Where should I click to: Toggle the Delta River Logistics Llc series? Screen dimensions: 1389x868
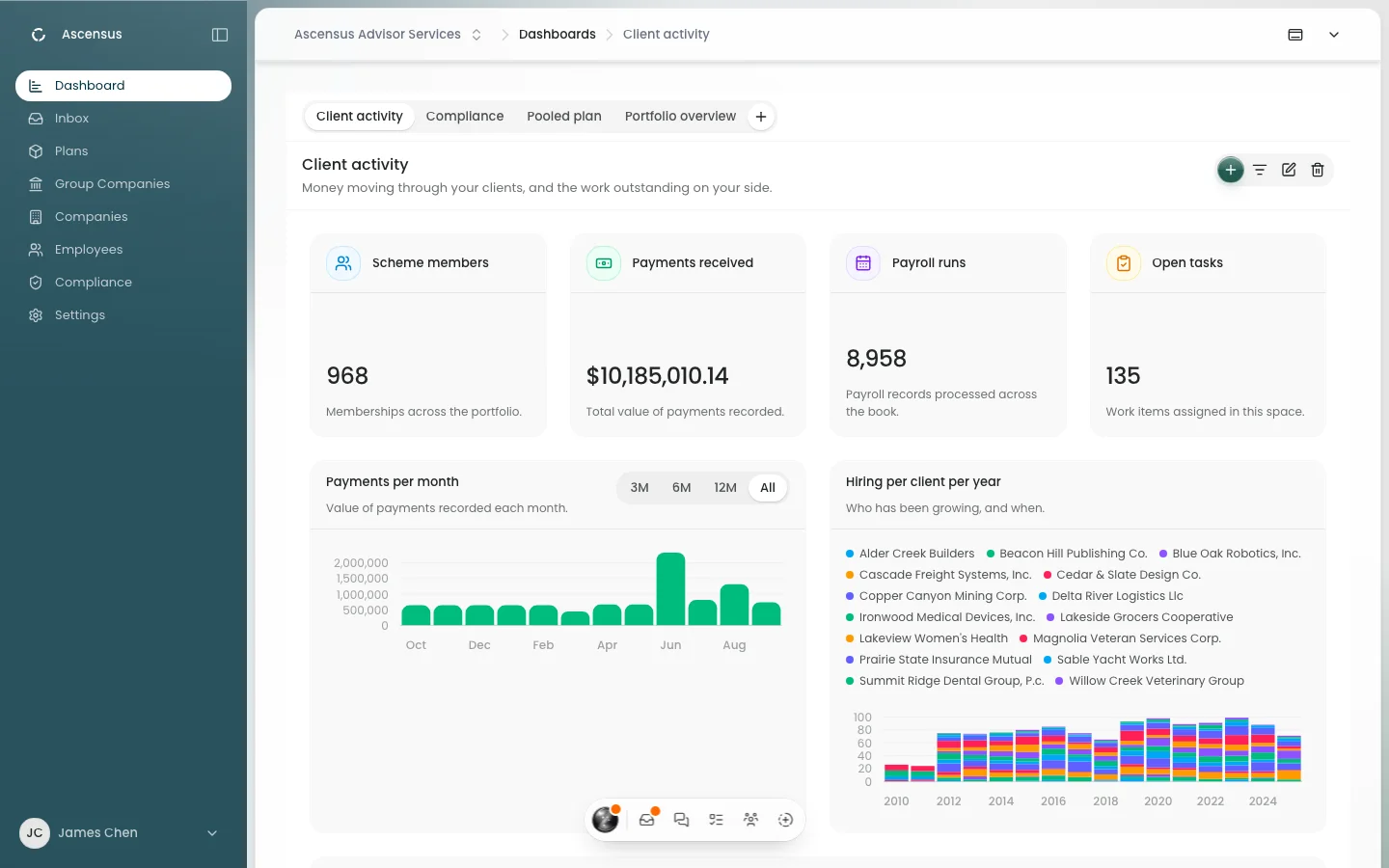(x=1110, y=596)
